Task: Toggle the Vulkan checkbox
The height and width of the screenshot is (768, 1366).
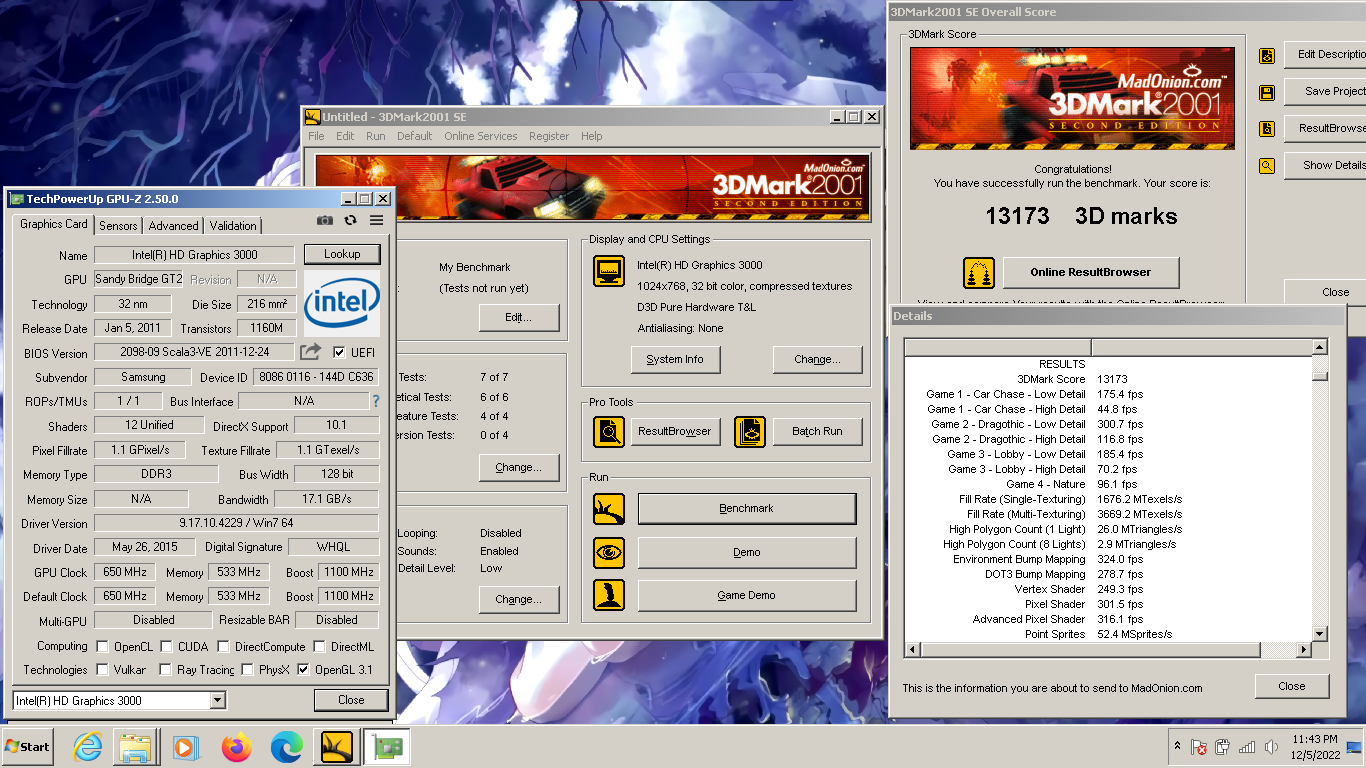Action: click(x=102, y=670)
